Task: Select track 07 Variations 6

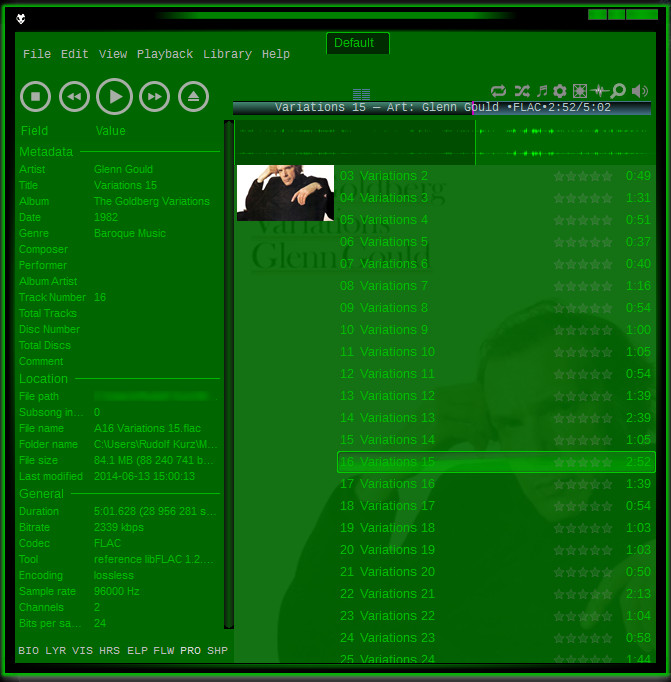Action: tap(496, 264)
